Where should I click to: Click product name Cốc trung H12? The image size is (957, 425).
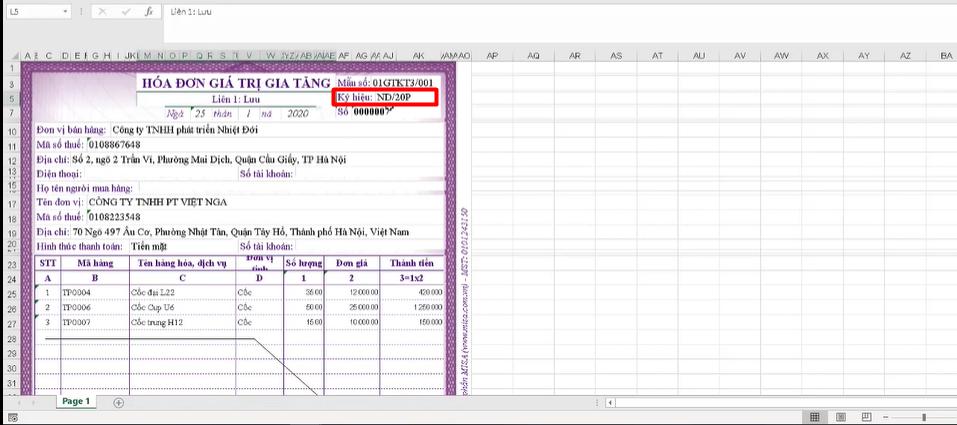coord(157,322)
